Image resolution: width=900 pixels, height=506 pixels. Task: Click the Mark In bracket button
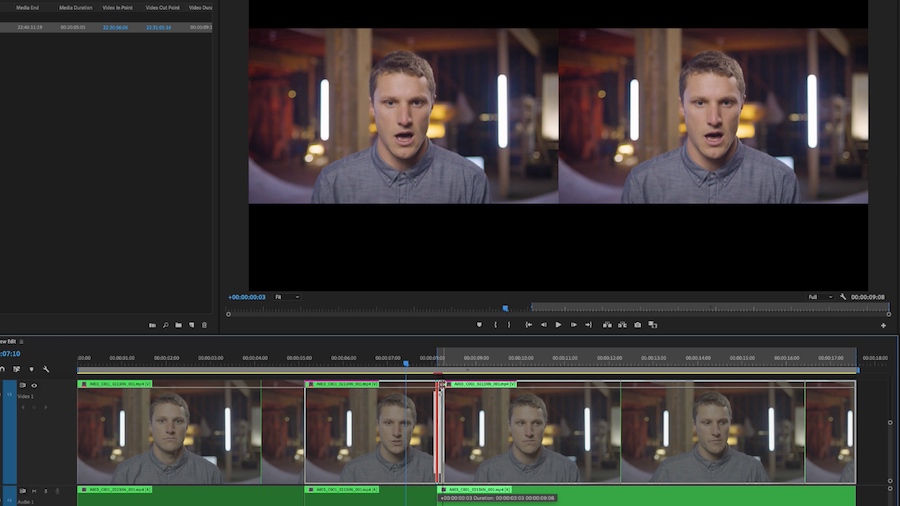coord(495,325)
